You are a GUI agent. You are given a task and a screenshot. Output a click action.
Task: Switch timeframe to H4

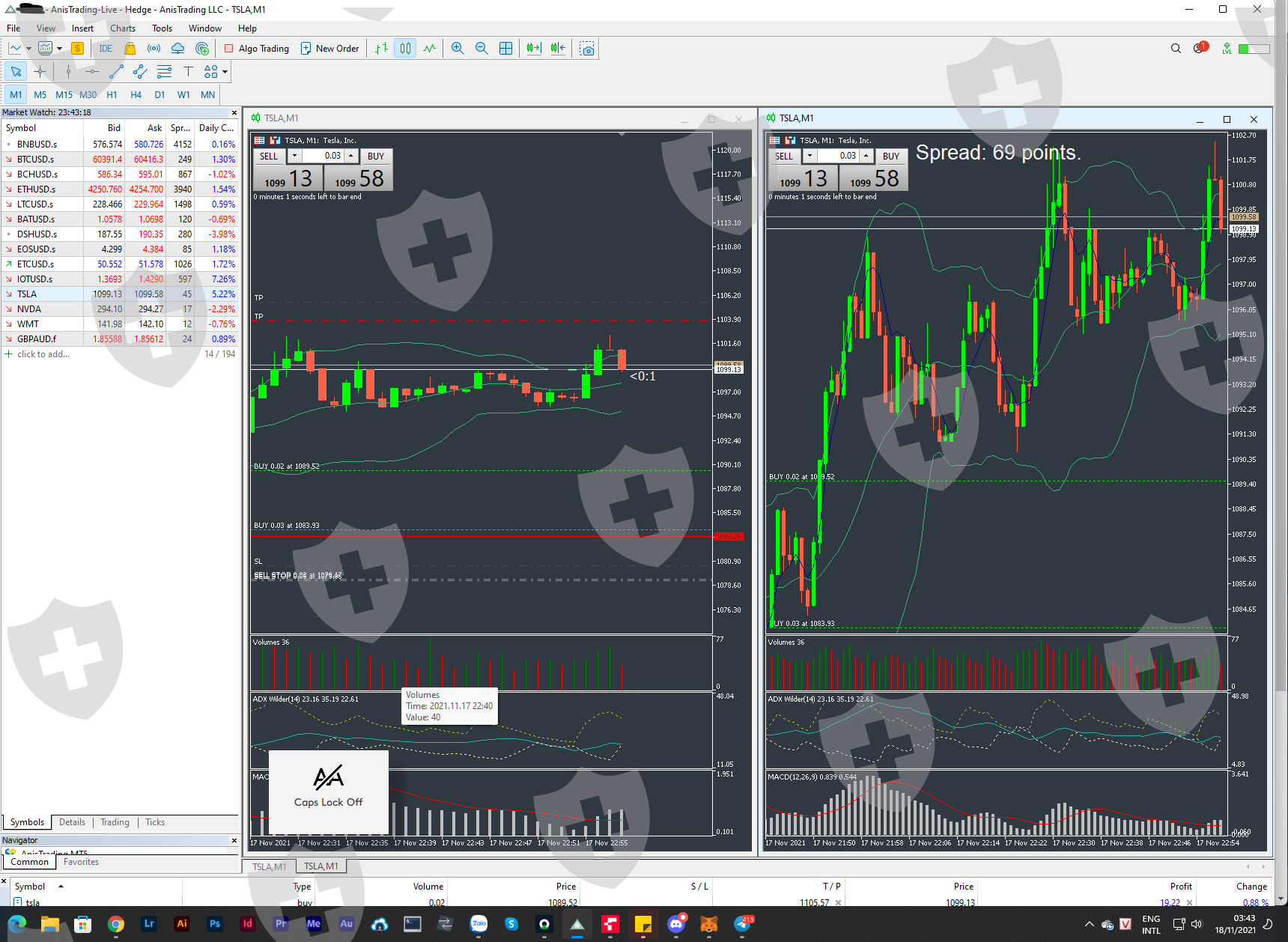(136, 95)
